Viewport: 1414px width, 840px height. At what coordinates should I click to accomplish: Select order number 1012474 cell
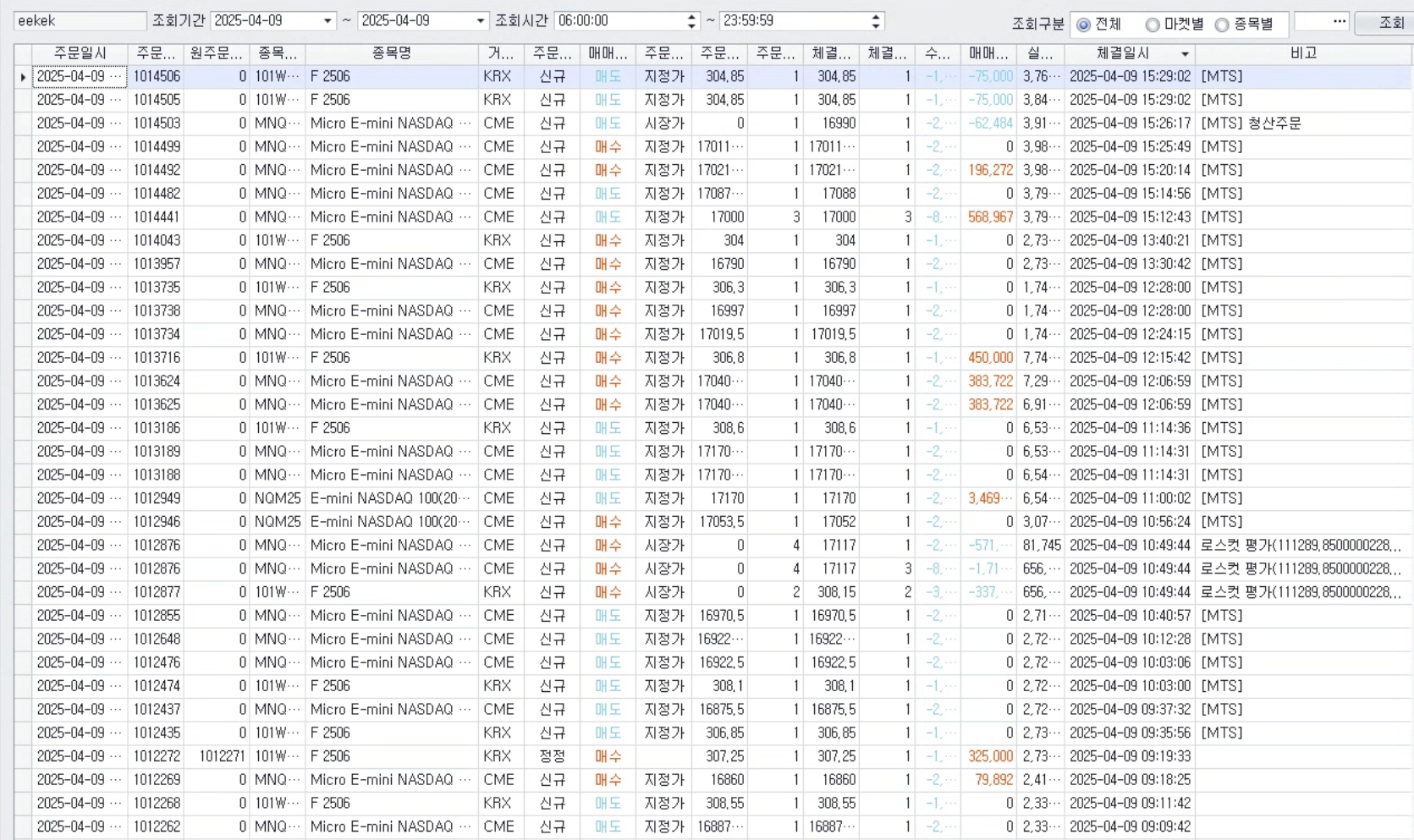156,686
